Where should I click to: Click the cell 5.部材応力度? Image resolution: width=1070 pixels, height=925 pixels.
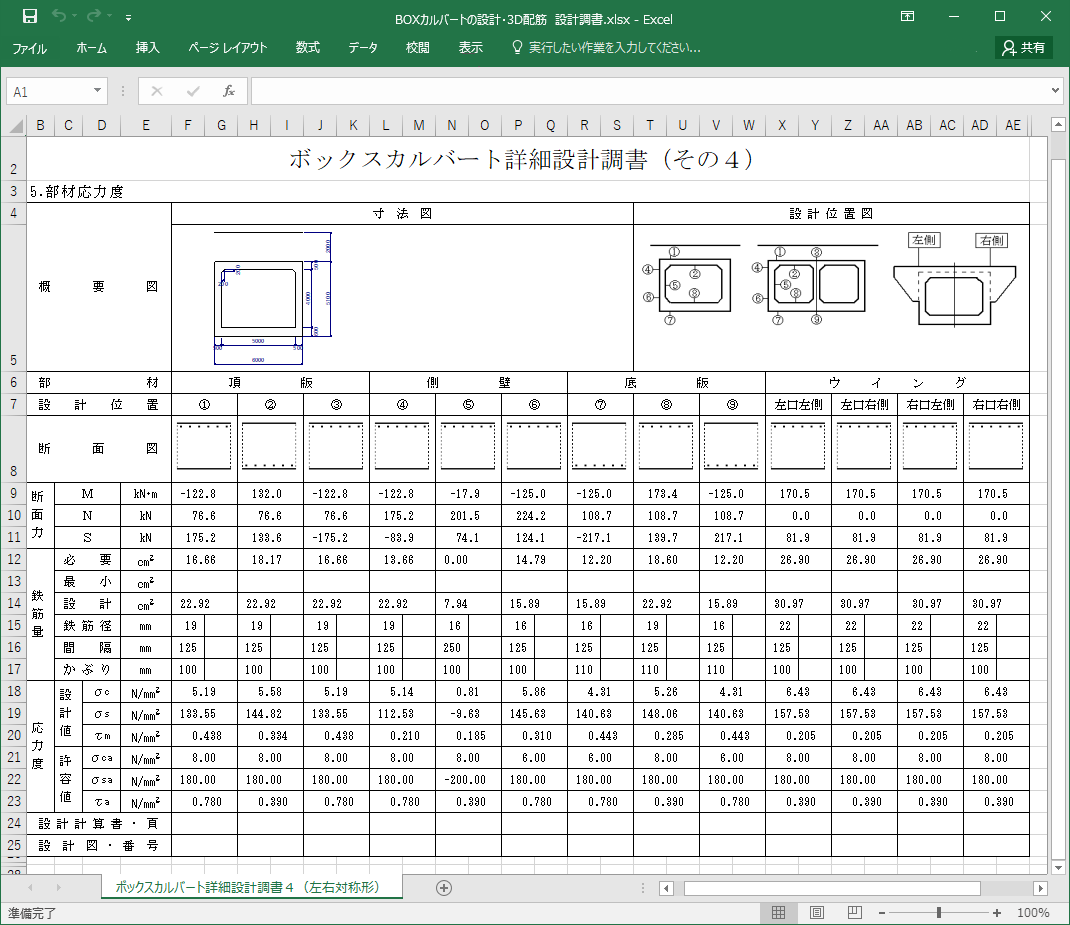tap(76, 192)
